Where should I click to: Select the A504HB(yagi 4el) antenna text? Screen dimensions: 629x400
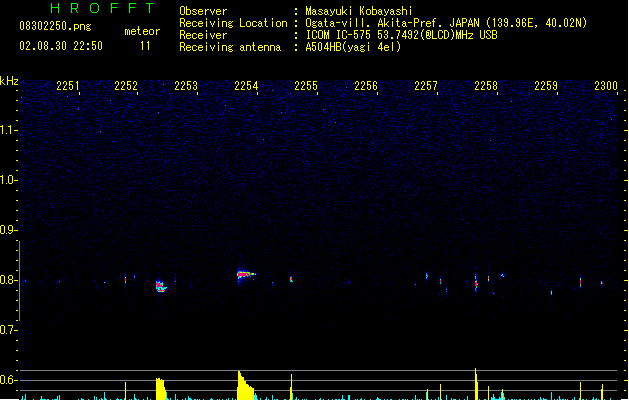353,47
